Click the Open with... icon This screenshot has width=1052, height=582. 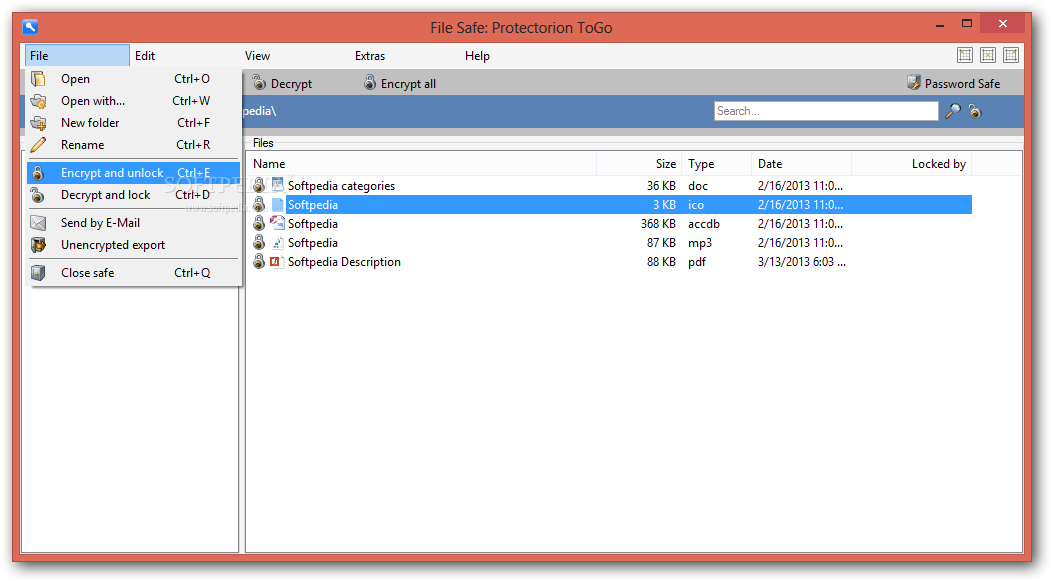38,101
